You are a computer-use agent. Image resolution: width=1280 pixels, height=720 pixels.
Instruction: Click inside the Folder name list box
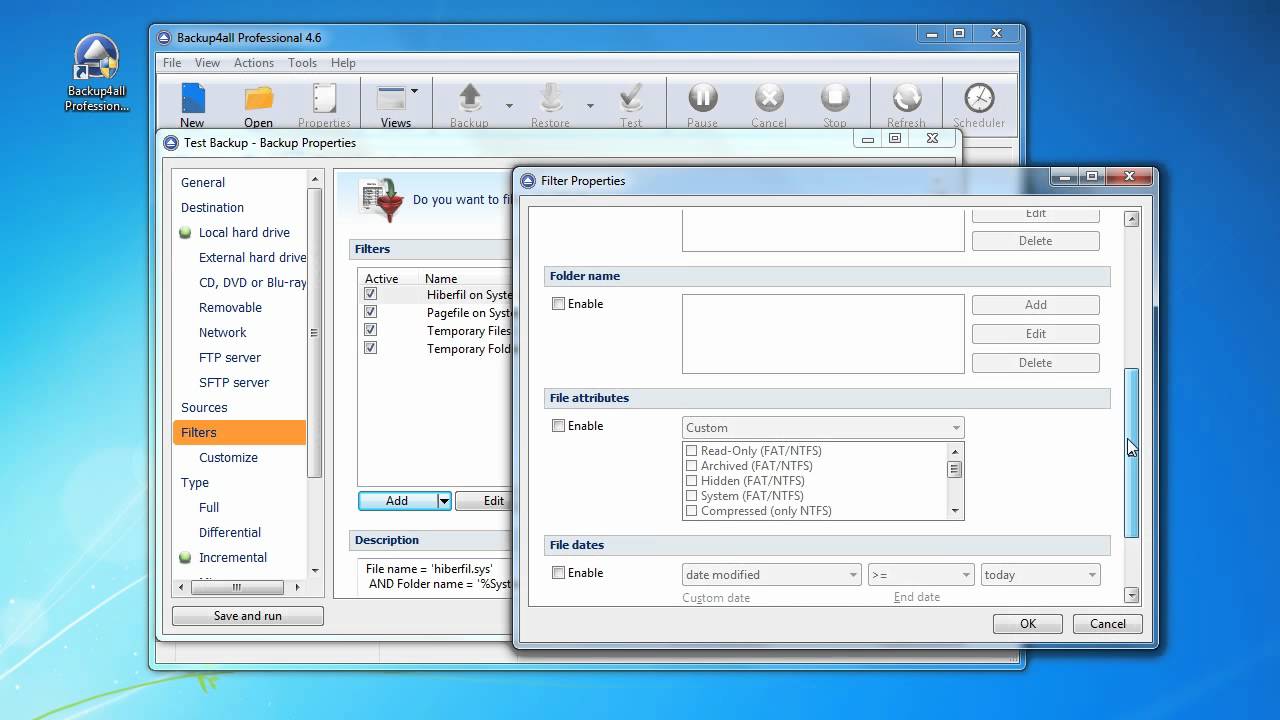click(x=823, y=334)
